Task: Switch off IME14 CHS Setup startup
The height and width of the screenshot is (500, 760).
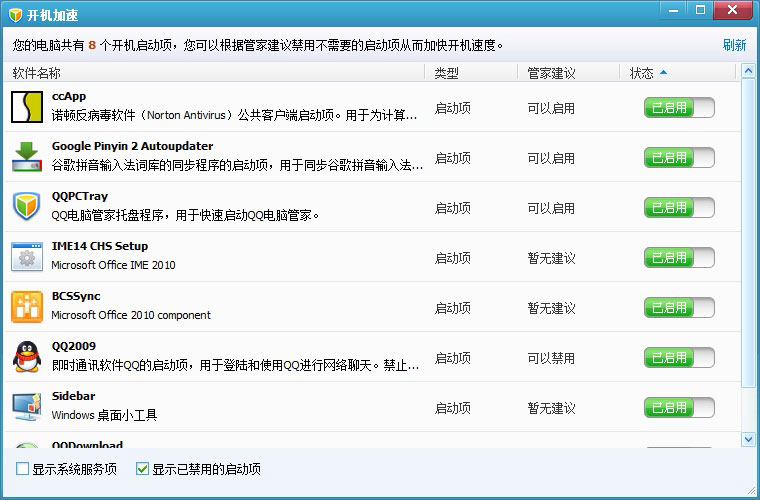Action: (x=679, y=258)
